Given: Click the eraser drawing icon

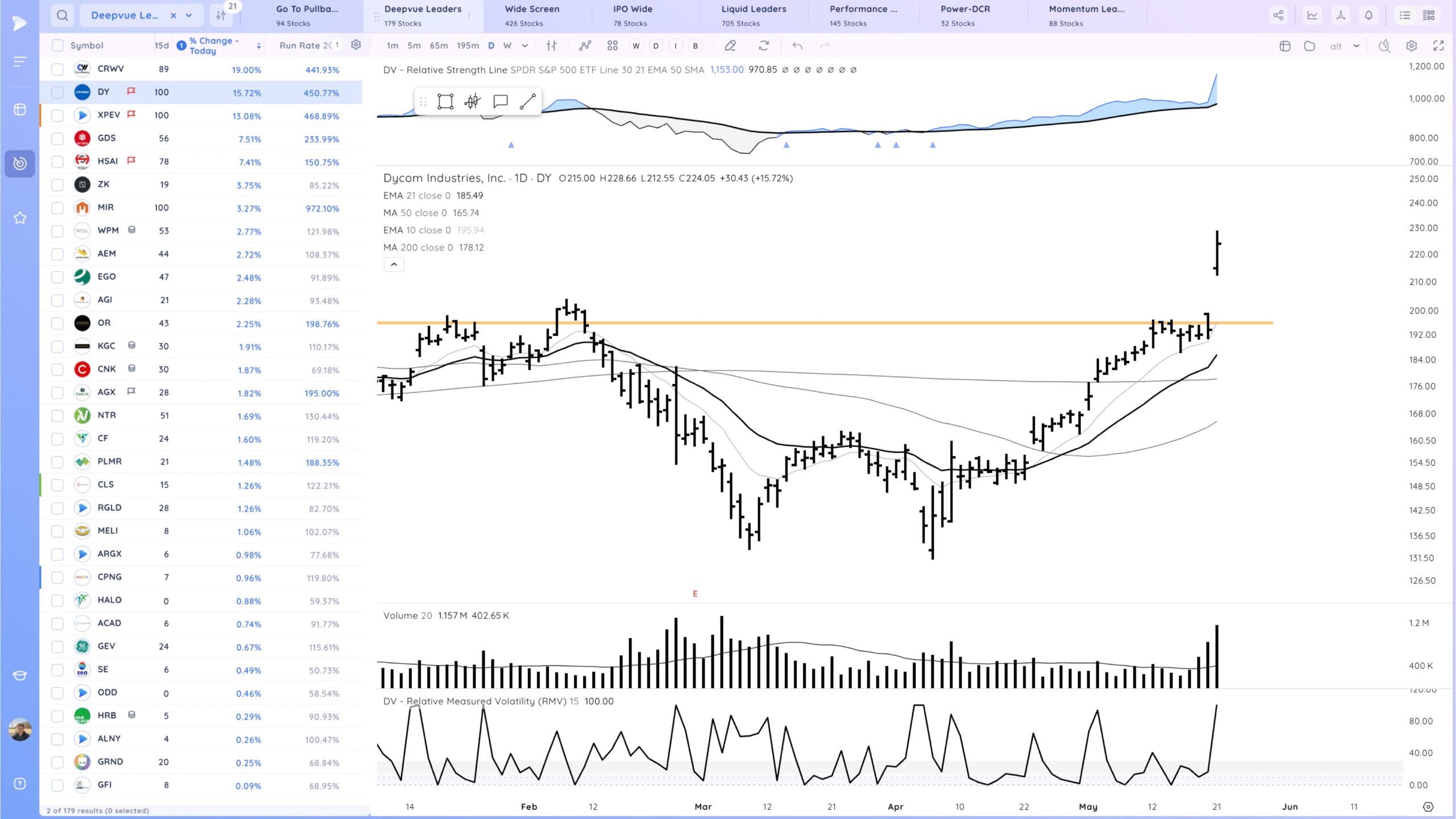Looking at the screenshot, I should [730, 45].
